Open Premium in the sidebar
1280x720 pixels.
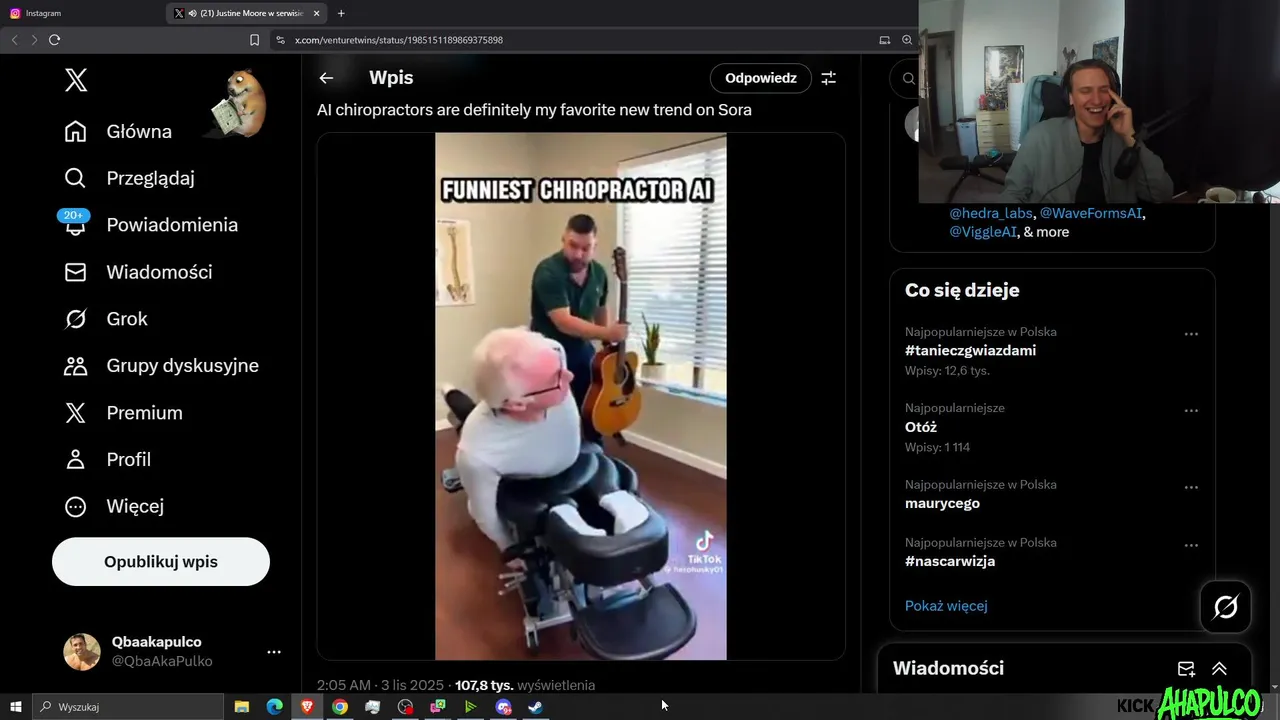tap(123, 413)
